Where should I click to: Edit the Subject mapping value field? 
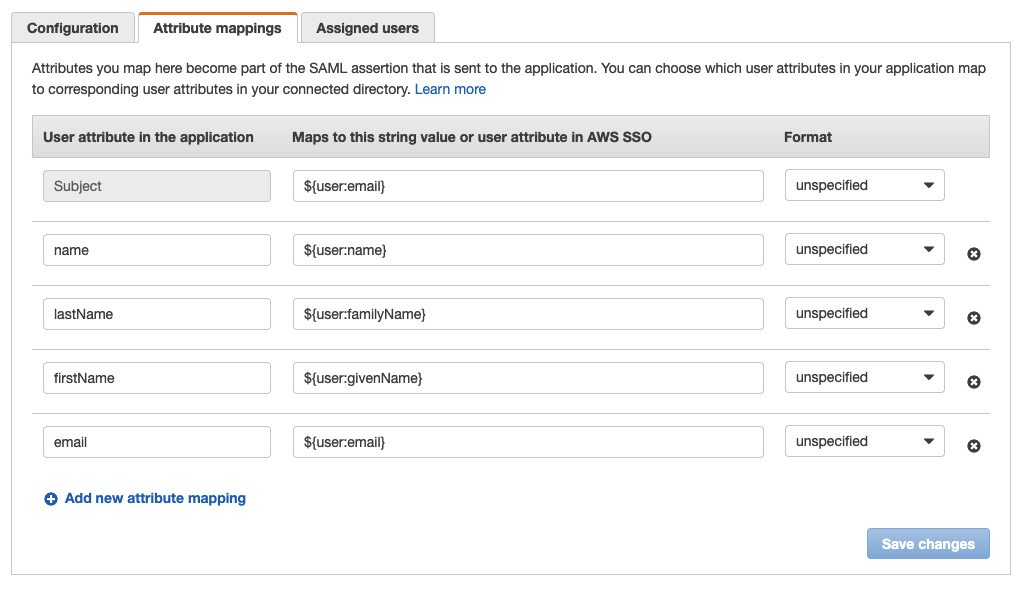click(x=528, y=186)
